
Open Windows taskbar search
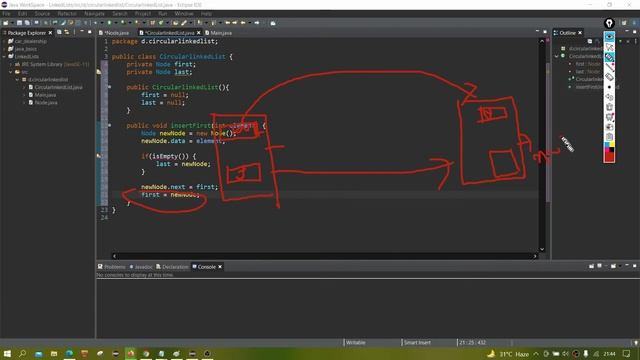[x=22, y=353]
